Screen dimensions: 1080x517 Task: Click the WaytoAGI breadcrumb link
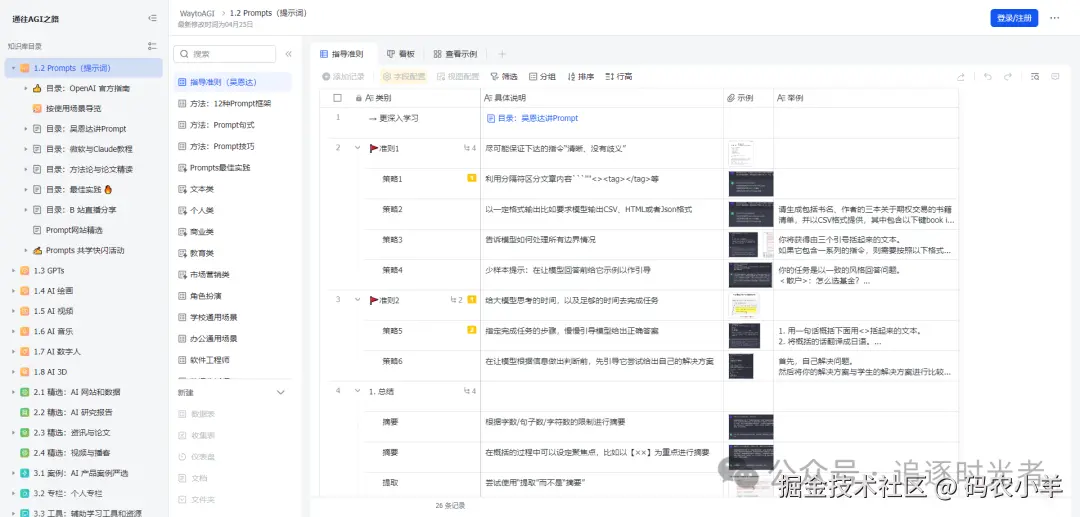[199, 13]
